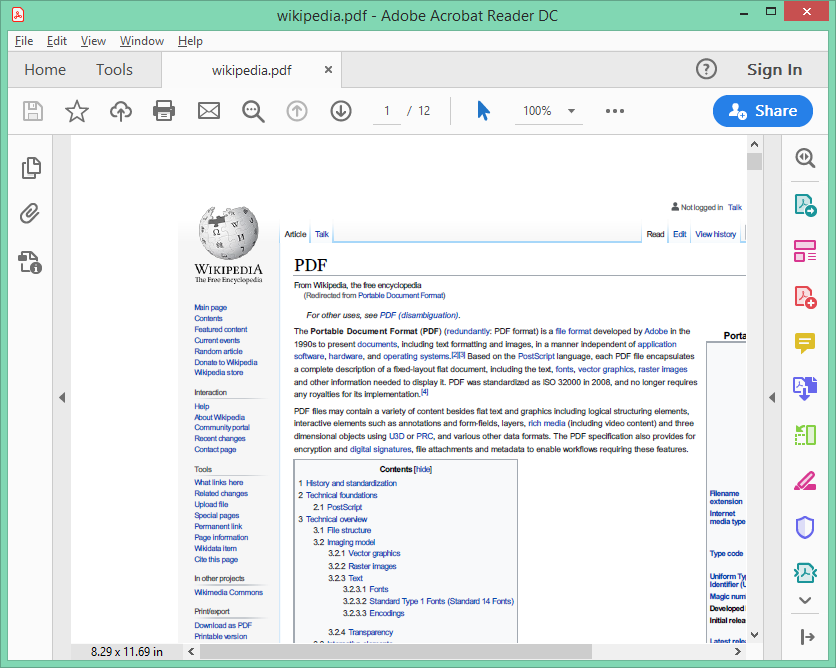Open the Help menu
The image size is (836, 668).
tap(190, 41)
